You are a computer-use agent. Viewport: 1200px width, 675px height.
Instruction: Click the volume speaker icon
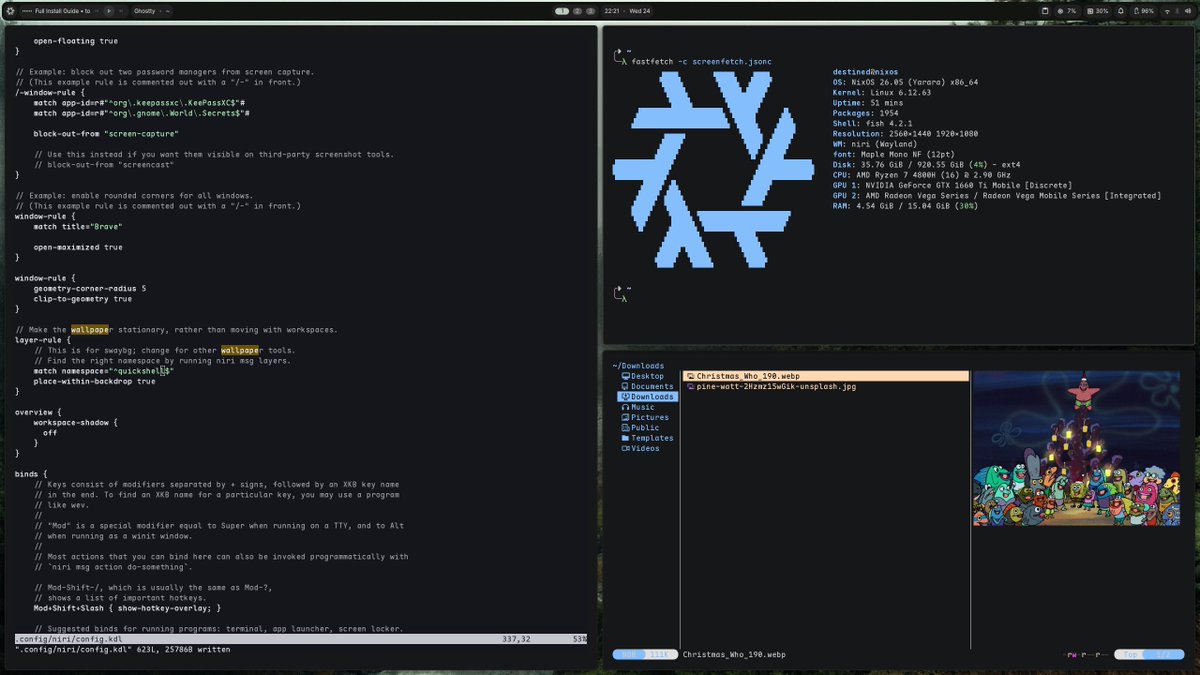[x=1188, y=11]
